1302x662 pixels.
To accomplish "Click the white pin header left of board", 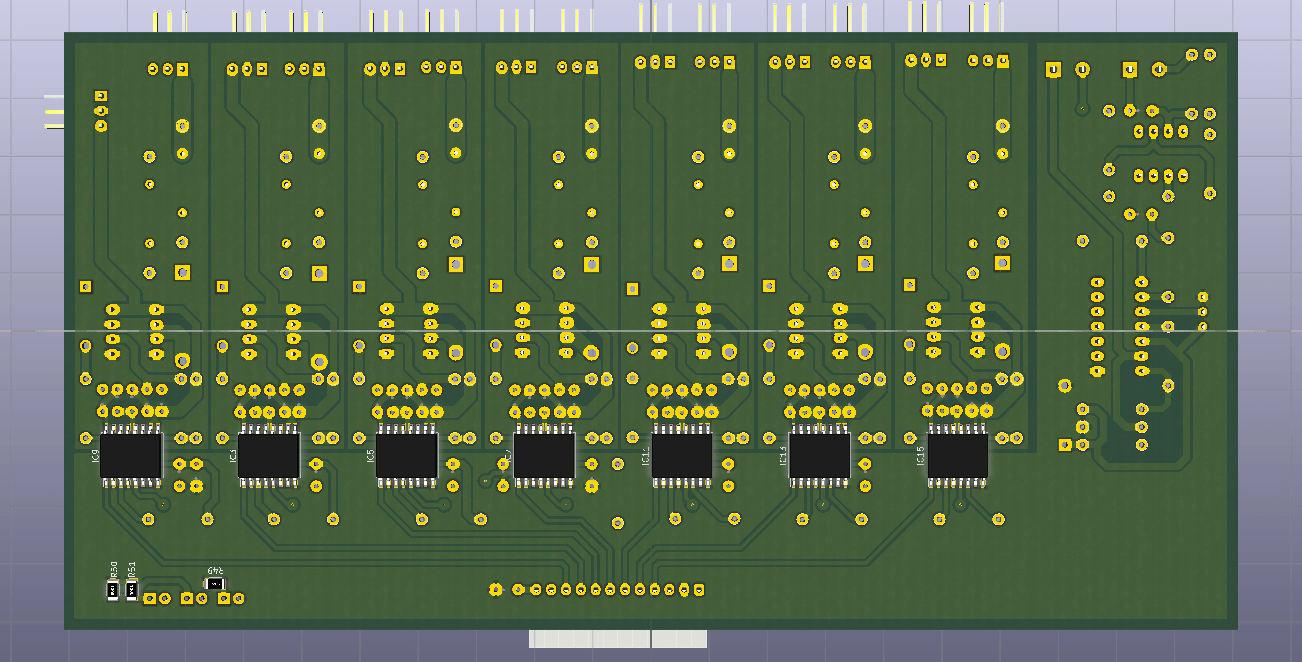I will pos(54,112).
